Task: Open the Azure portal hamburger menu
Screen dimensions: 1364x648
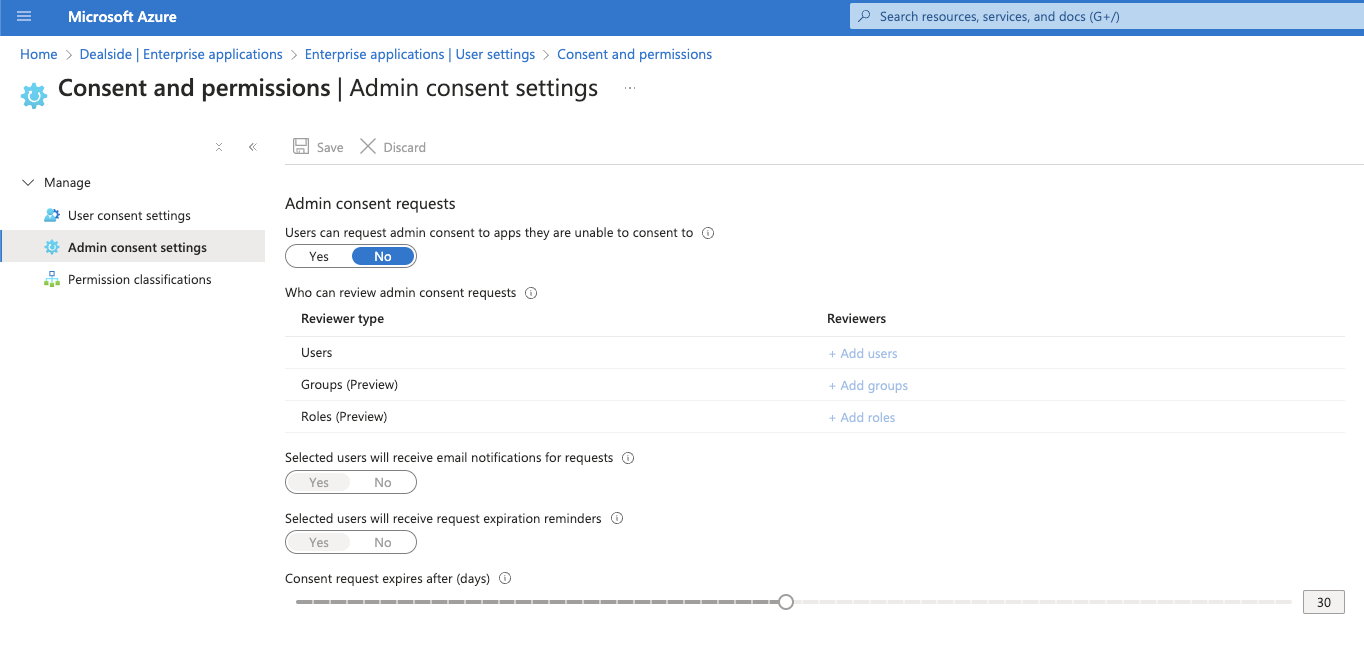Action: [x=24, y=17]
